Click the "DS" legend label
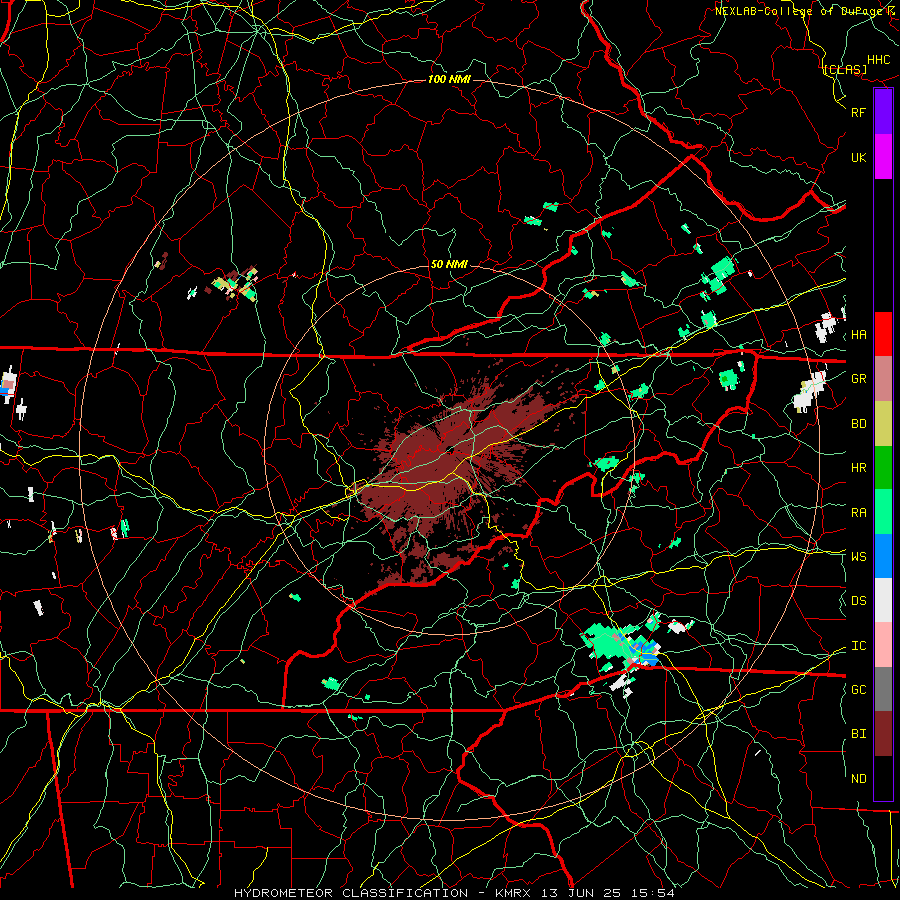This screenshot has height=900, width=900. pyautogui.click(x=858, y=601)
